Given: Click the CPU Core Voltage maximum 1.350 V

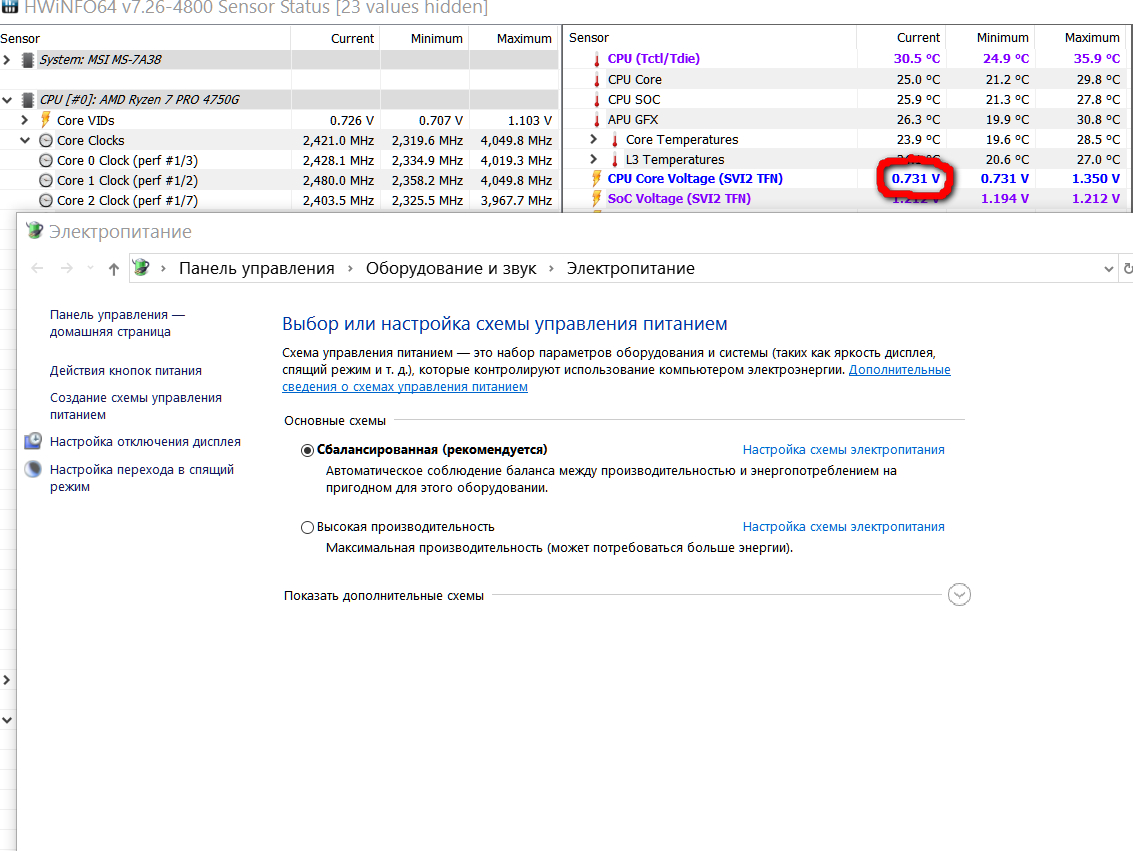Looking at the screenshot, I should (x=1095, y=178).
